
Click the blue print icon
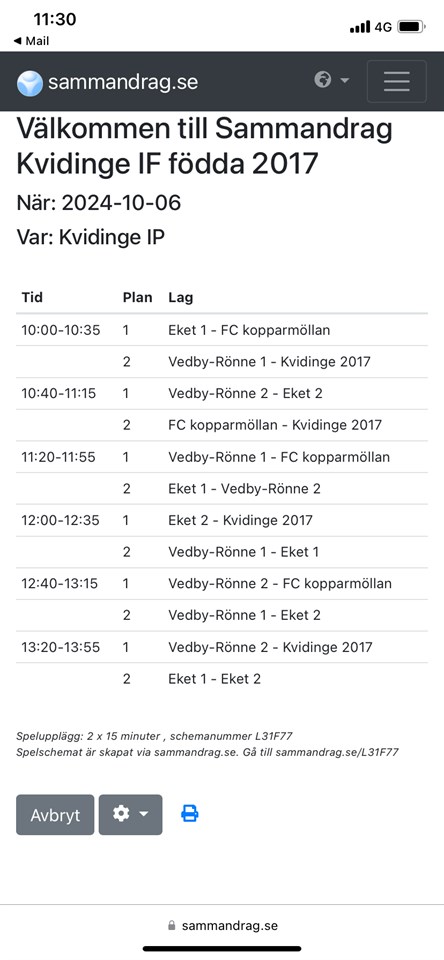[190, 814]
